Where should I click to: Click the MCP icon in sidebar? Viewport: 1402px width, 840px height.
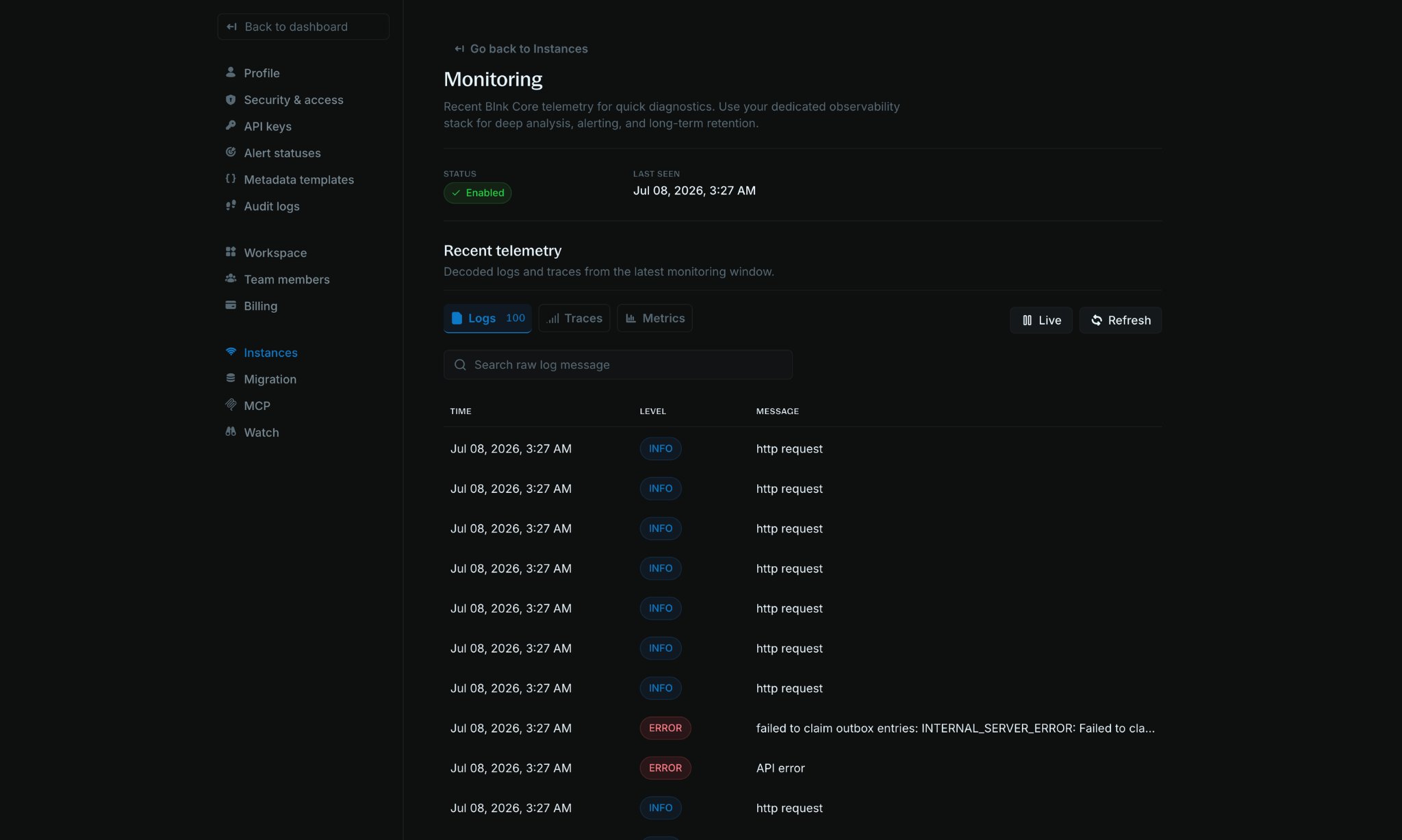231,405
